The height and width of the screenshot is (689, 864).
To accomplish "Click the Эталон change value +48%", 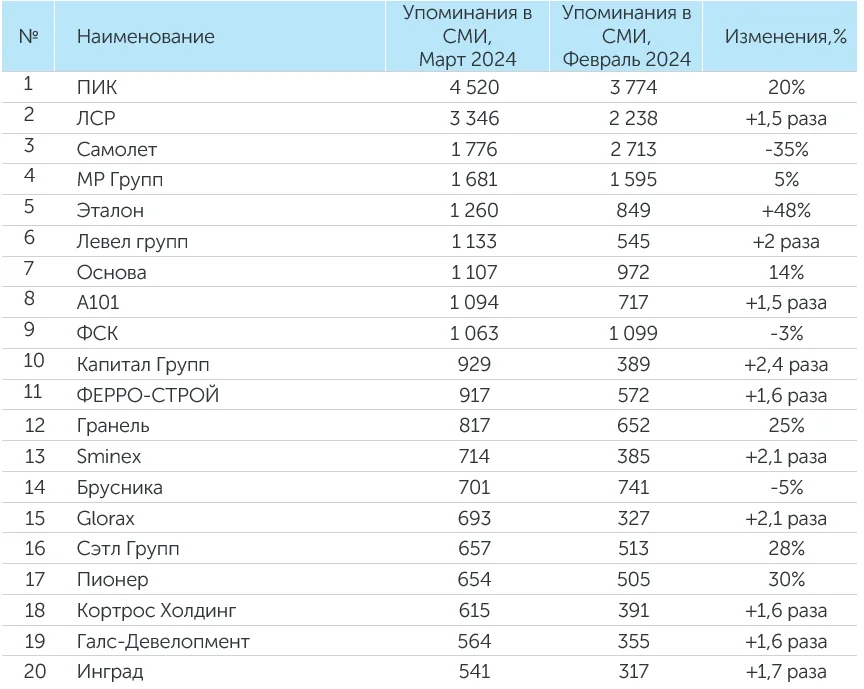I will click(785, 211).
